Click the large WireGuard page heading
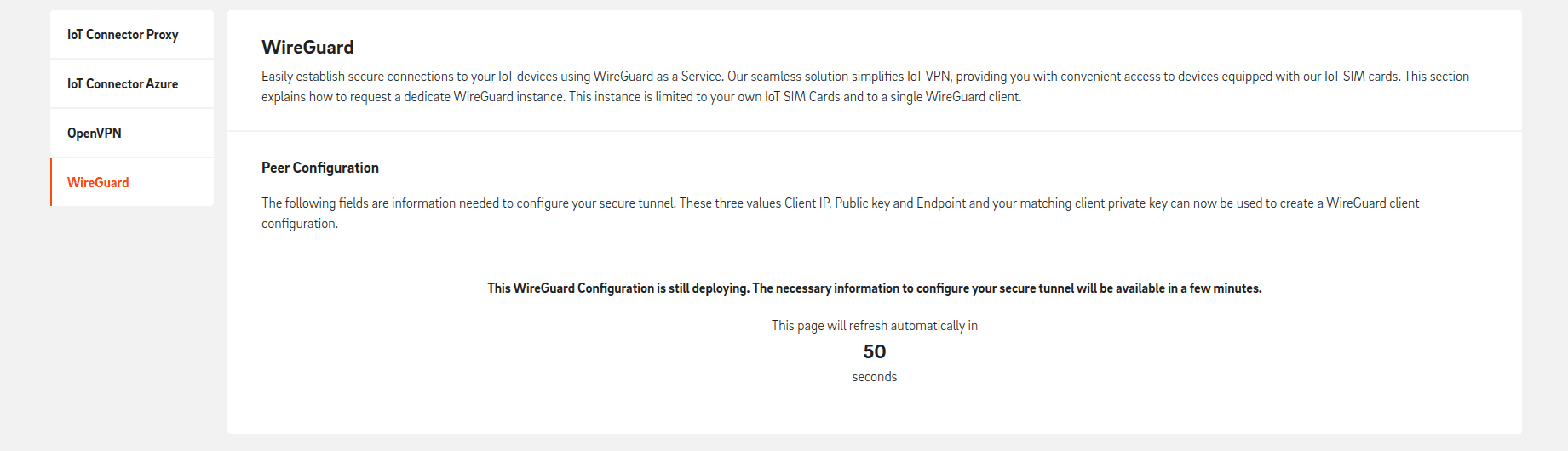This screenshot has width=1568, height=451. (307, 48)
